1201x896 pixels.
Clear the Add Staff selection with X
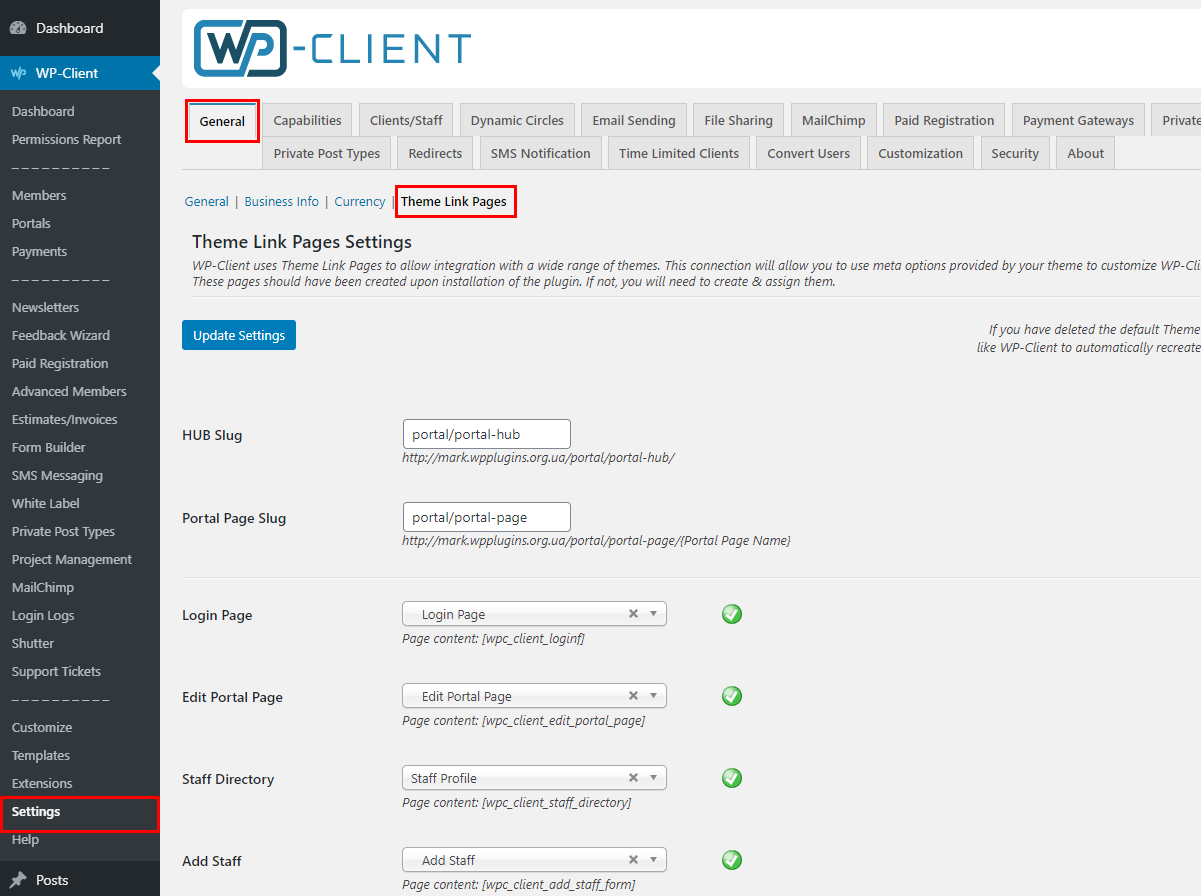pos(633,860)
